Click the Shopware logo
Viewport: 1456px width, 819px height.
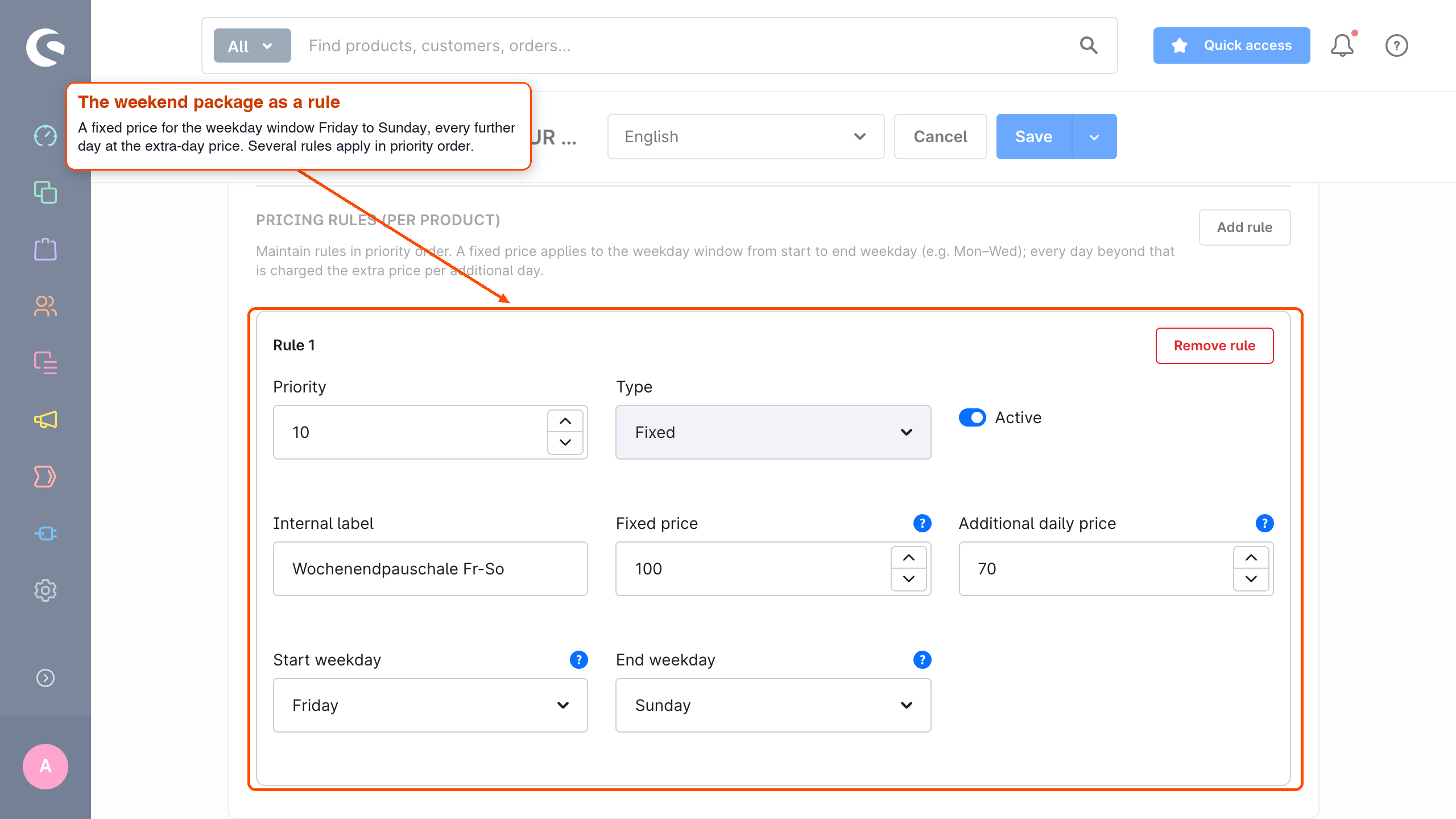point(45,47)
